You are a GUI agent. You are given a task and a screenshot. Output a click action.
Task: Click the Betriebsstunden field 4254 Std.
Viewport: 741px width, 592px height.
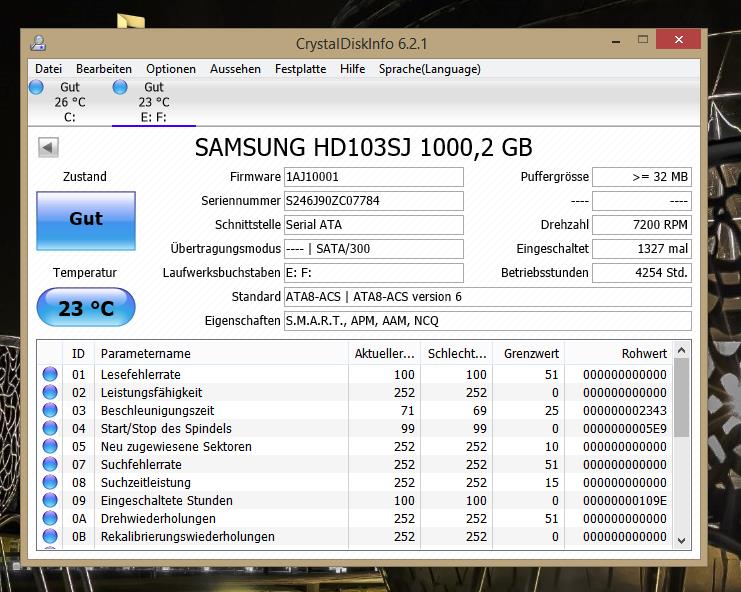tap(642, 273)
